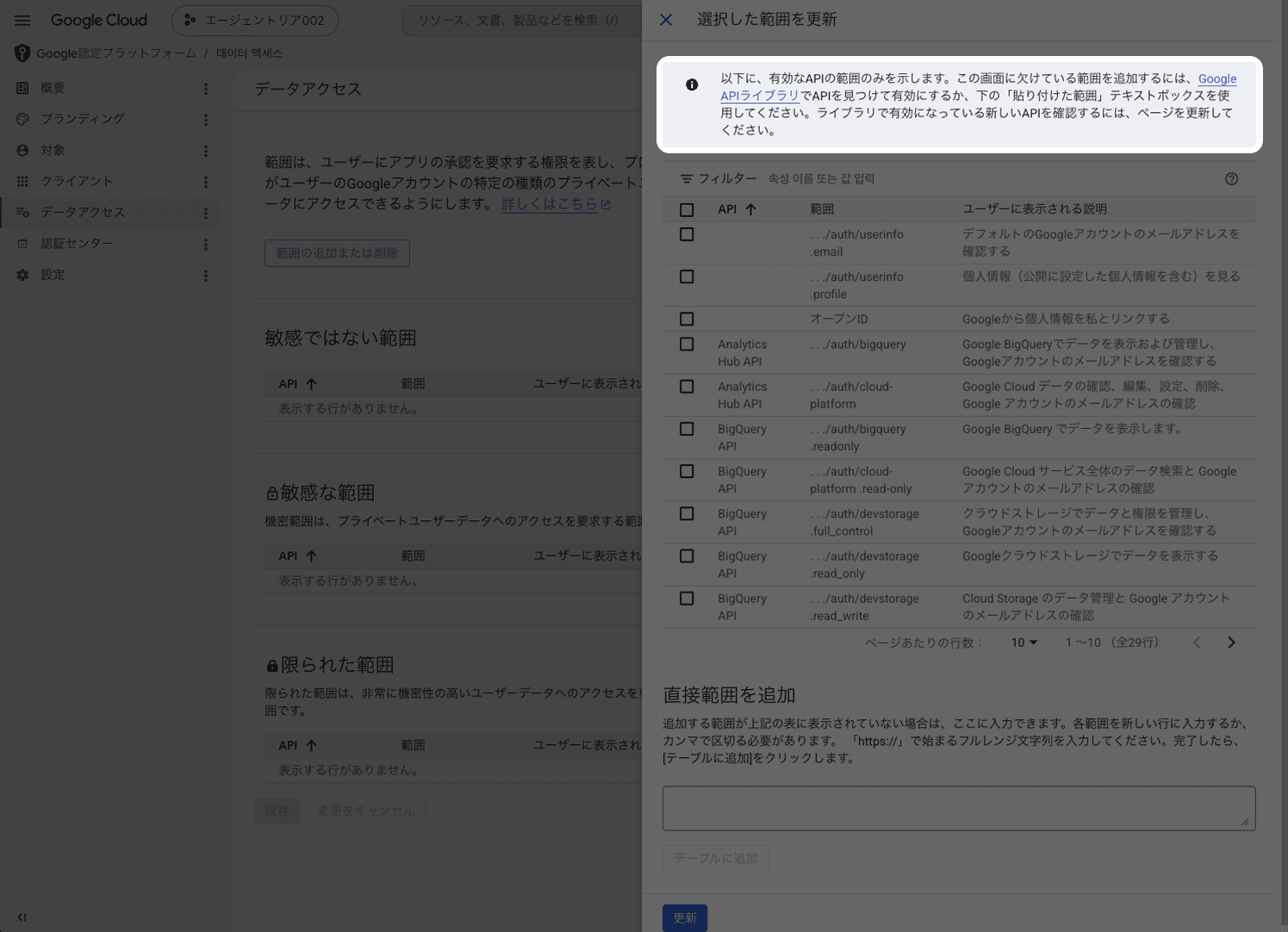Open more options for 認証センター
Screen dimensions: 1288x932
(206, 245)
